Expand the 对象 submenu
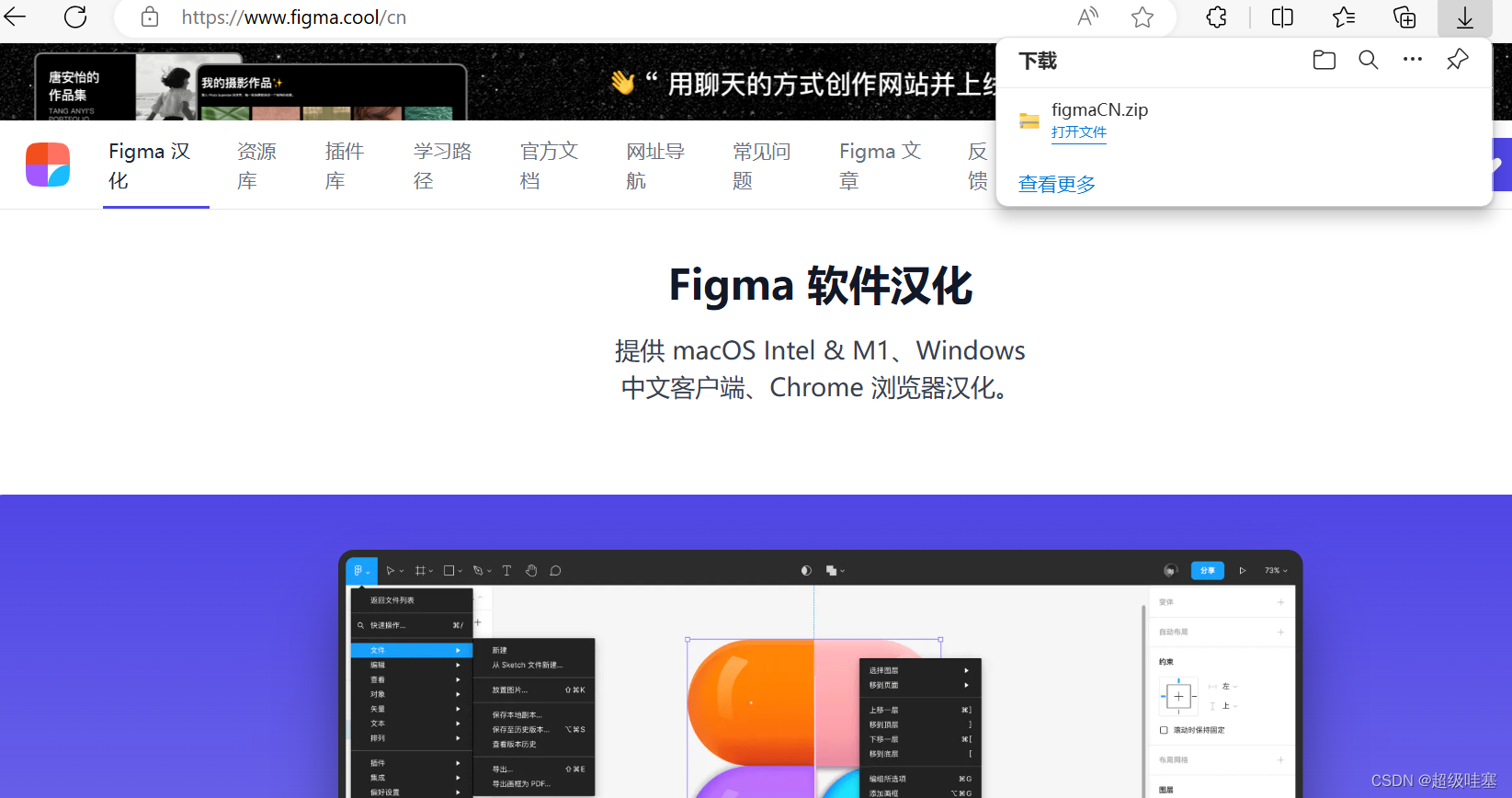Screen dimensions: 1512x798 point(411,694)
